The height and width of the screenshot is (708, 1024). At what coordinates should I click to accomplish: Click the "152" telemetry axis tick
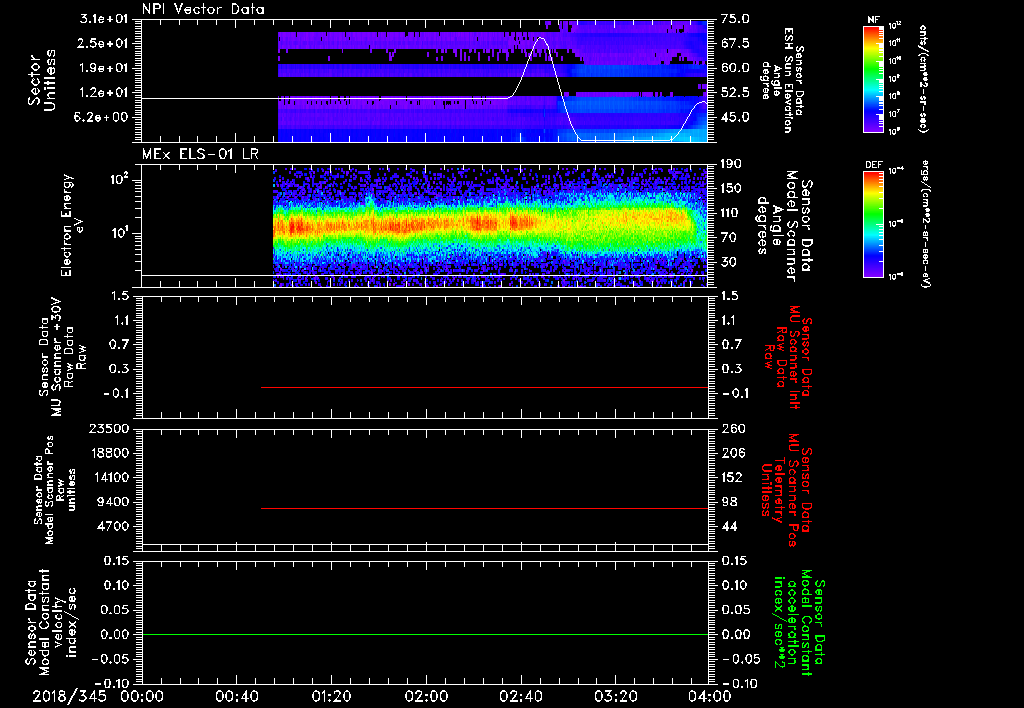pyautogui.click(x=731, y=477)
